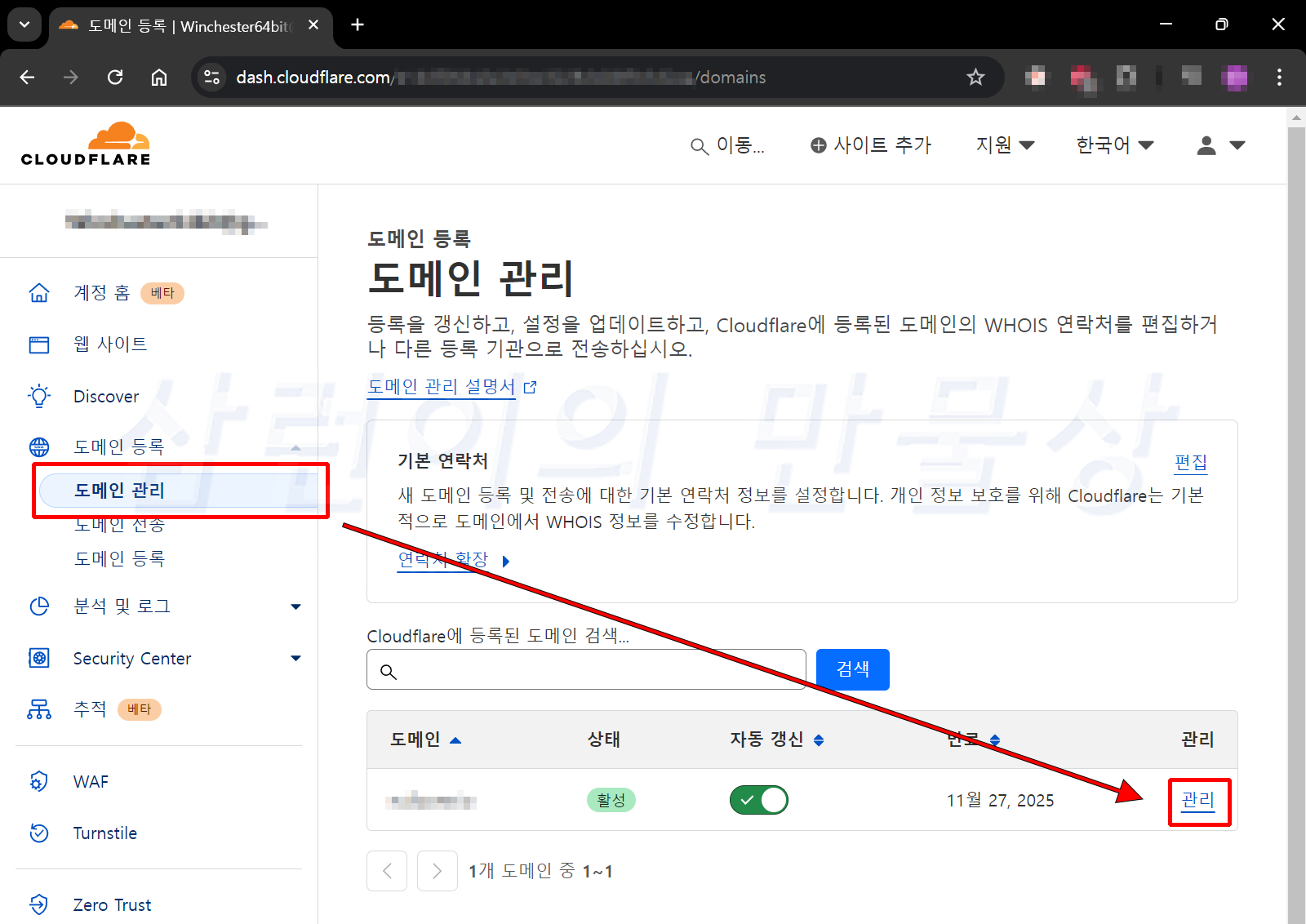1306x924 pixels.
Task: Click the Cloudflare logo
Action: (x=86, y=144)
